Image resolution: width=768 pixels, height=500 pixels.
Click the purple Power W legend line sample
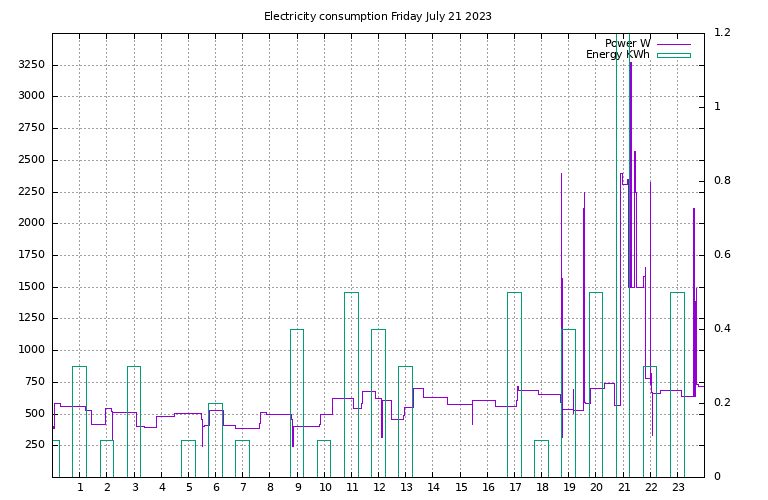coord(674,44)
